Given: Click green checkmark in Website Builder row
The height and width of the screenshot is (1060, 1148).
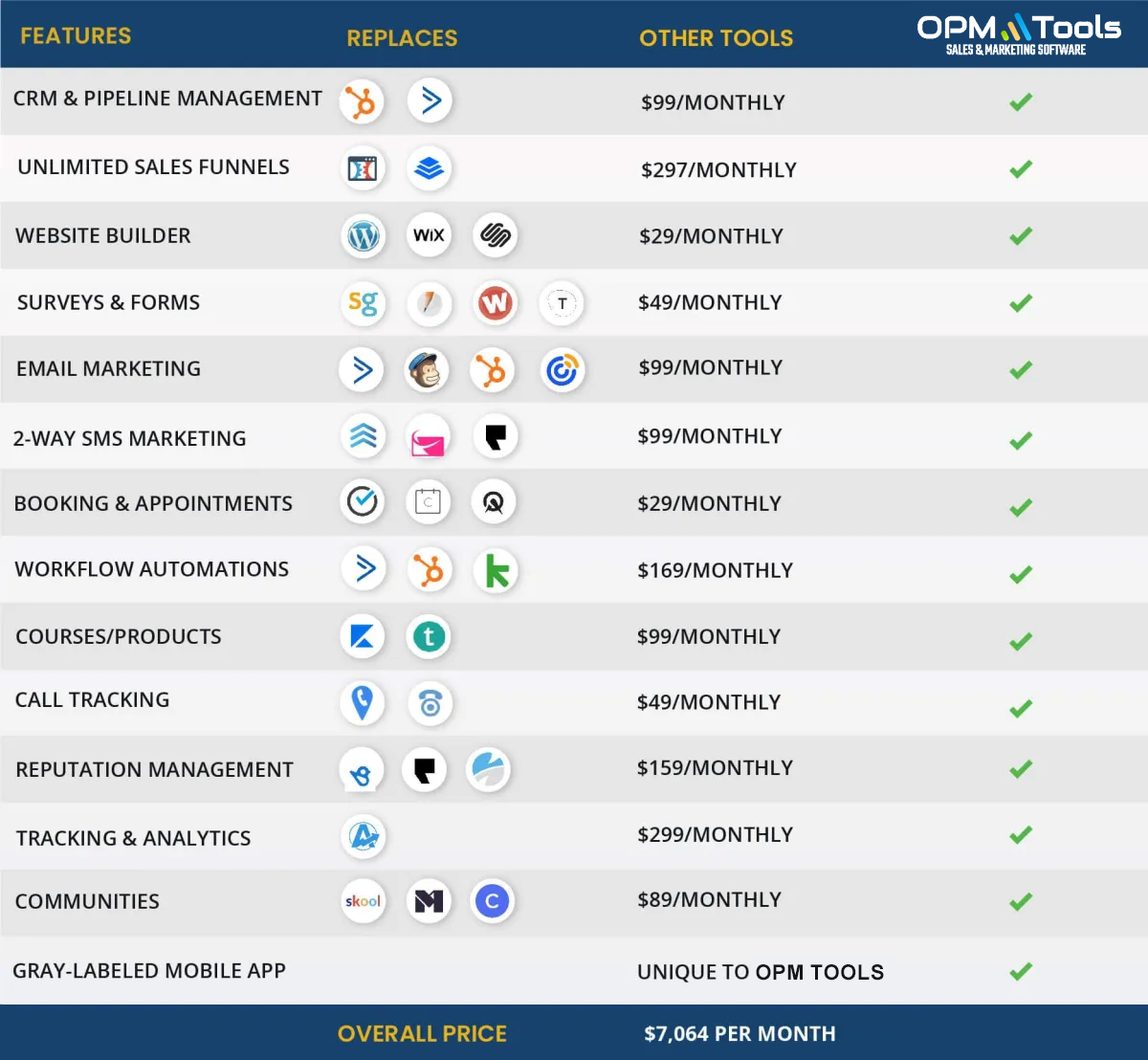Looking at the screenshot, I should pyautogui.click(x=1021, y=235).
